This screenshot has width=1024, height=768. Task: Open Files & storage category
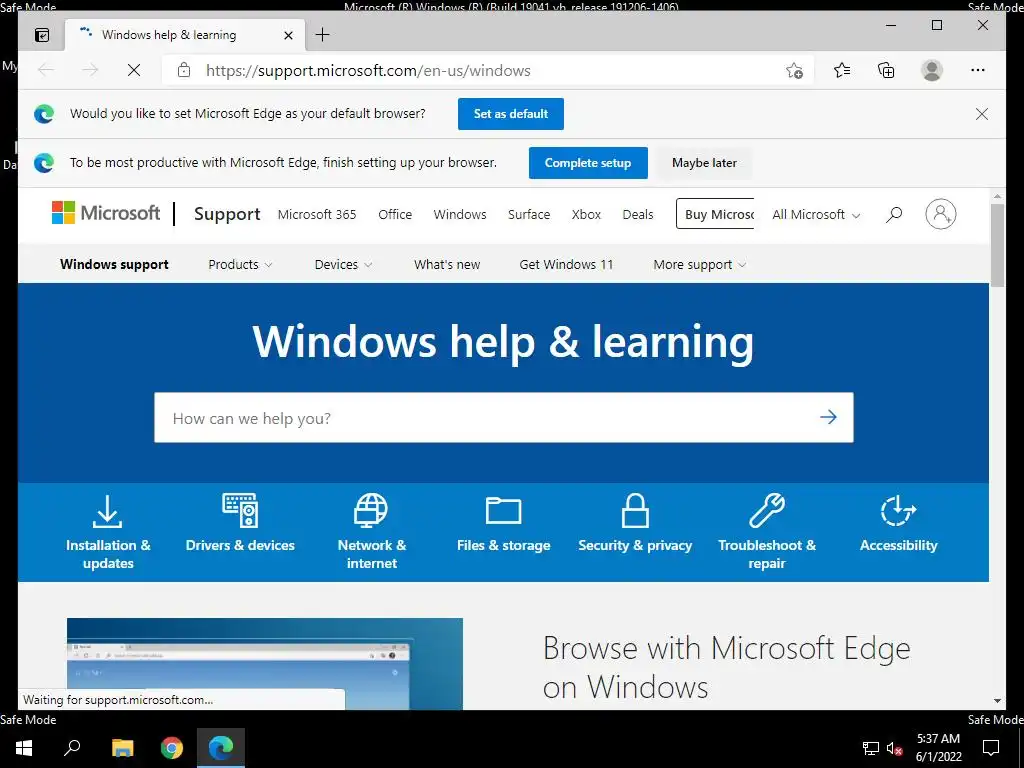pyautogui.click(x=504, y=524)
